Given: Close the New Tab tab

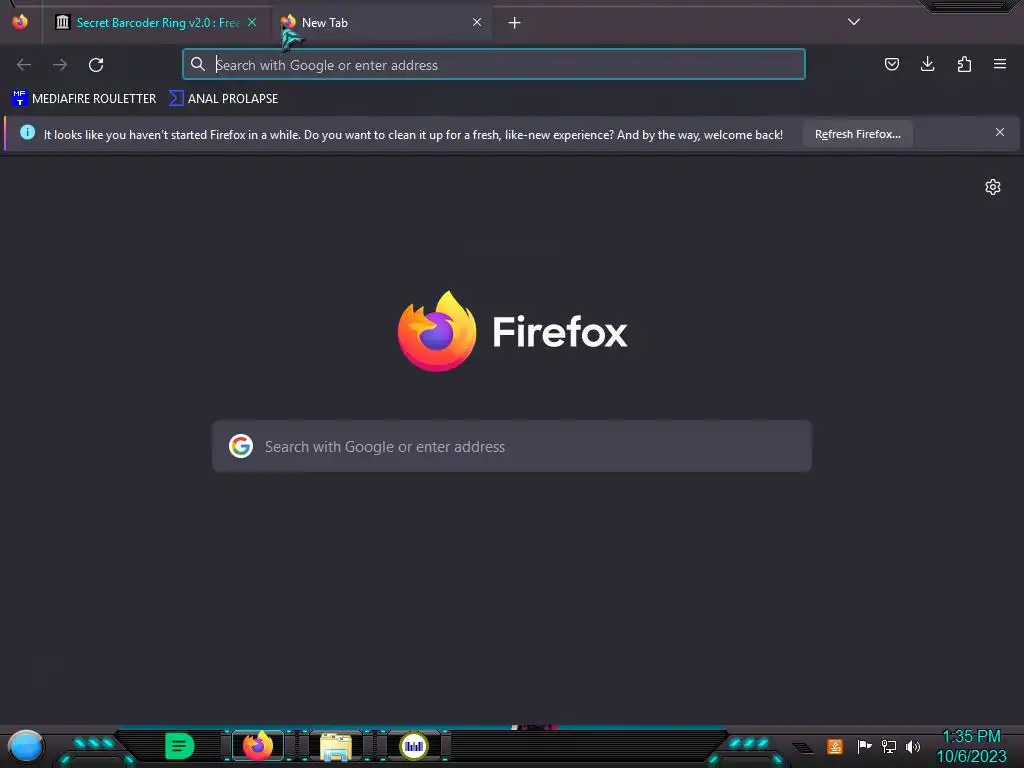Looking at the screenshot, I should 477,22.
